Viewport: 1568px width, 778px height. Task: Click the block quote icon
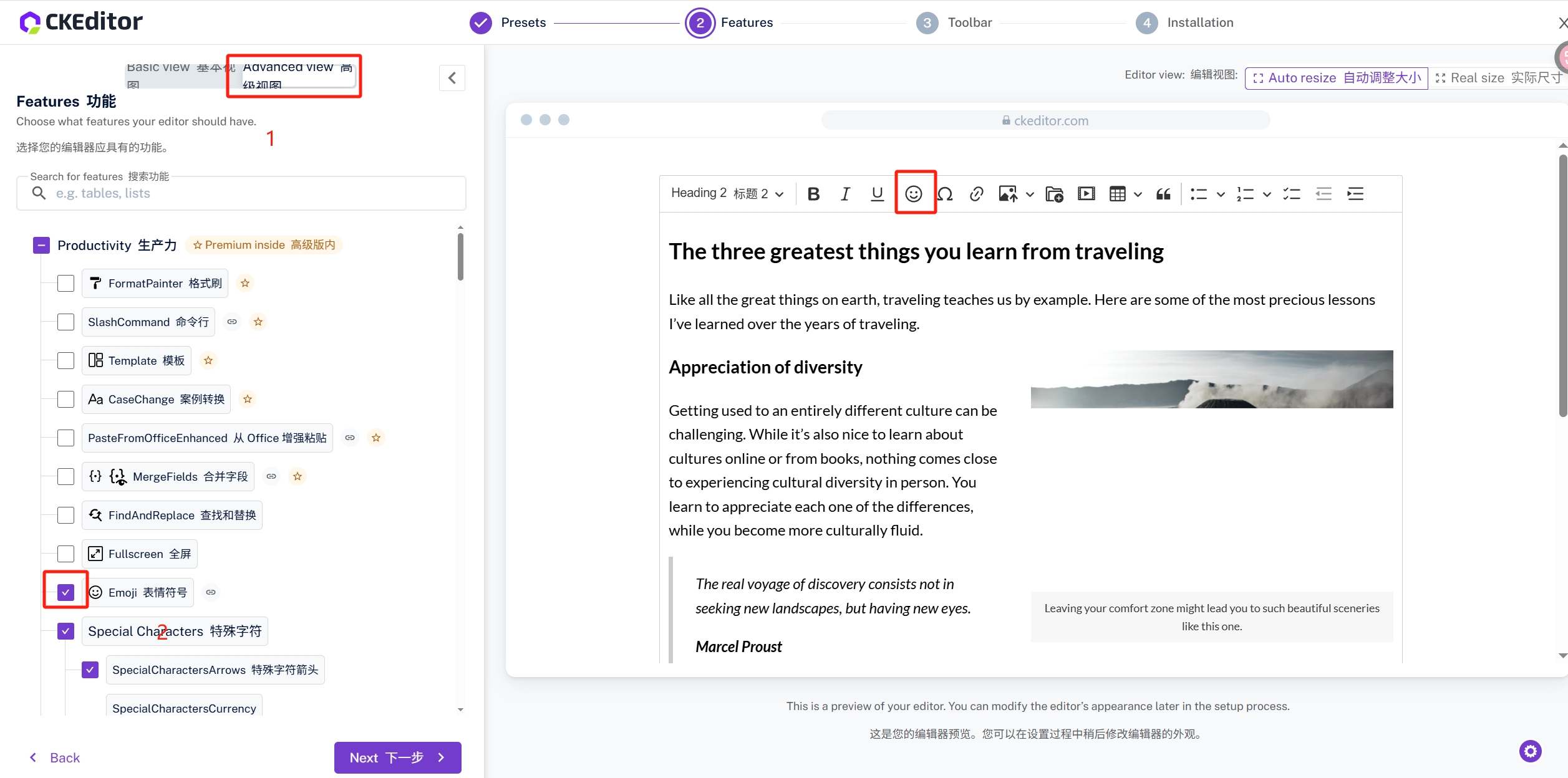[1163, 194]
